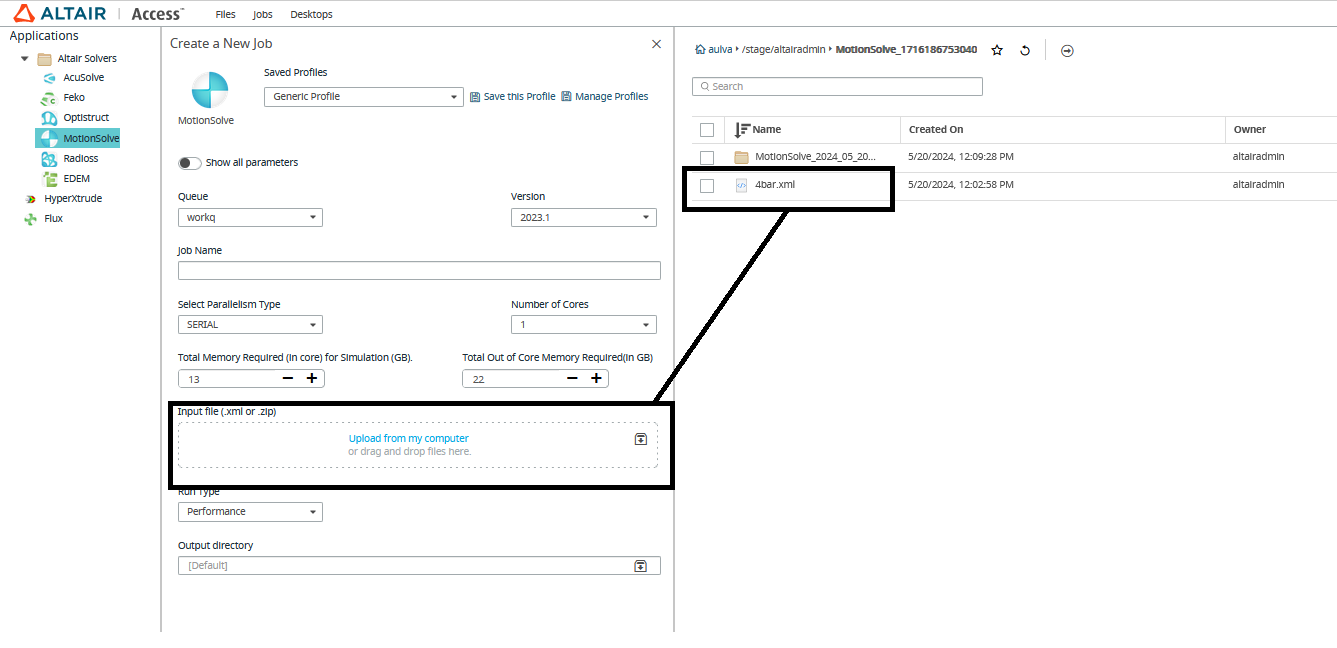Click the Total Memory value field showing 13
Viewport: 1337px width, 648px height.
[229, 379]
